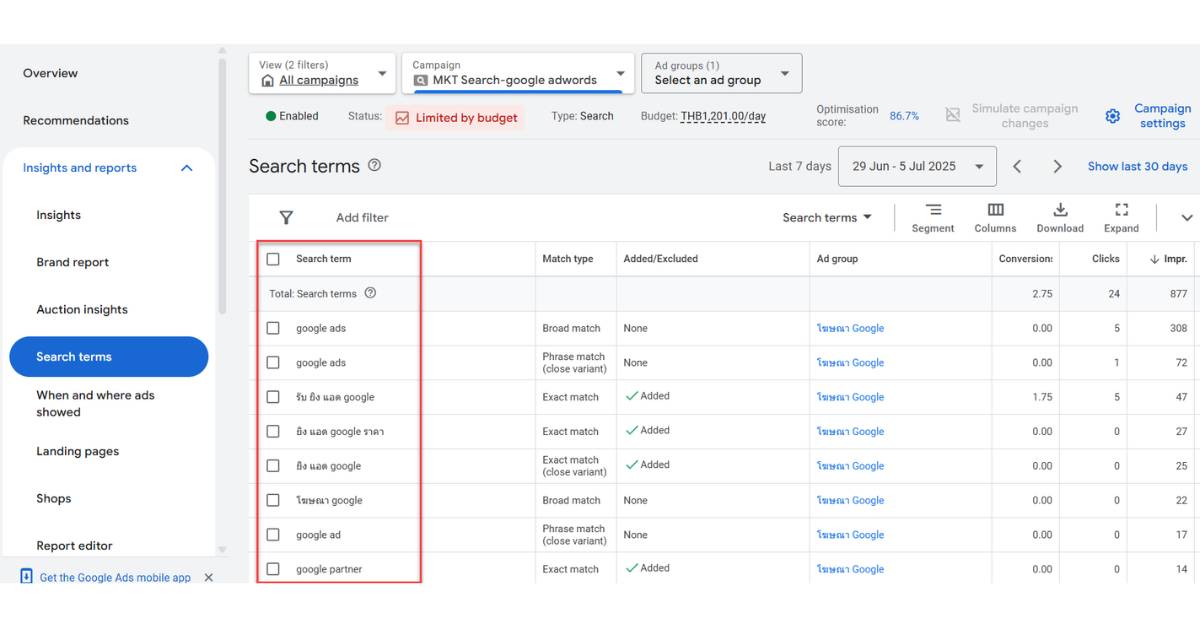Open the filter funnel icon
The image size is (1200, 627).
click(x=286, y=217)
